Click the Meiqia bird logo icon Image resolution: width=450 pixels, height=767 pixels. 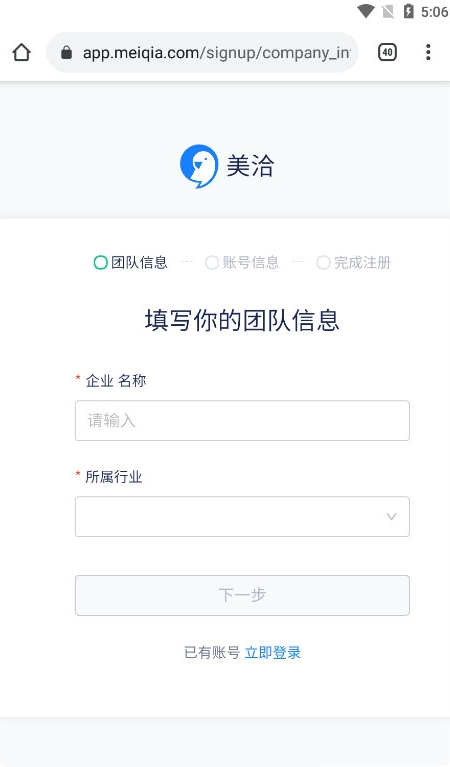click(x=199, y=166)
